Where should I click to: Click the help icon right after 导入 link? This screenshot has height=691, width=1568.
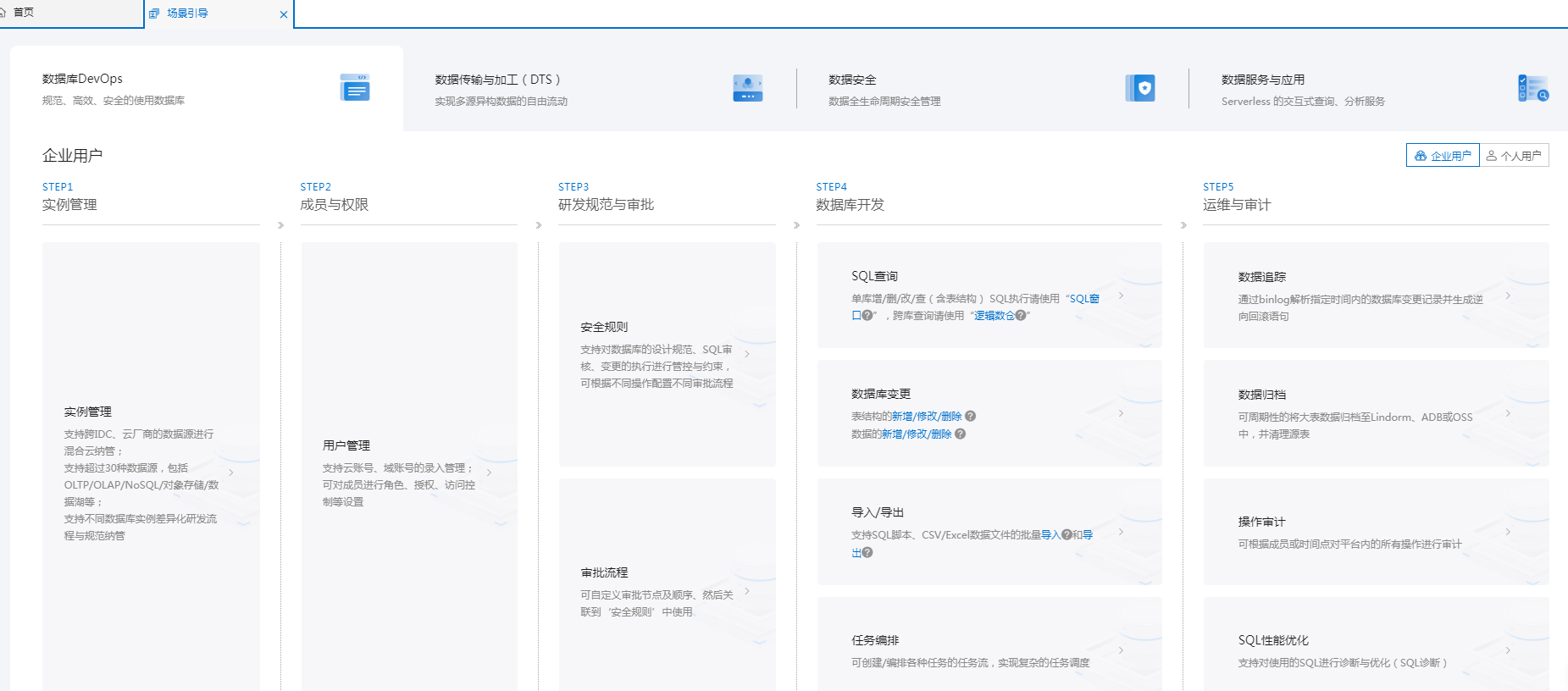[1067, 534]
